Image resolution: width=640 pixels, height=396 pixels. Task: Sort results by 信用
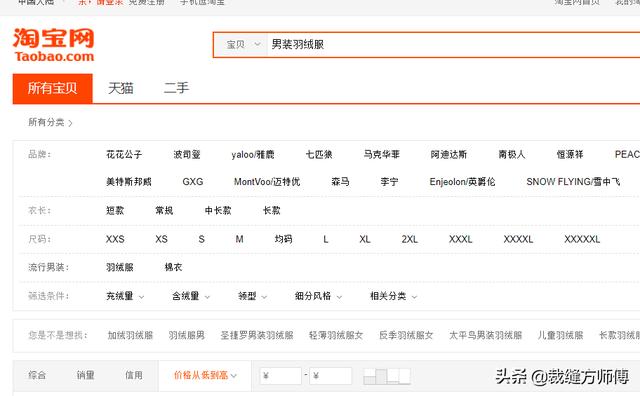(x=134, y=375)
